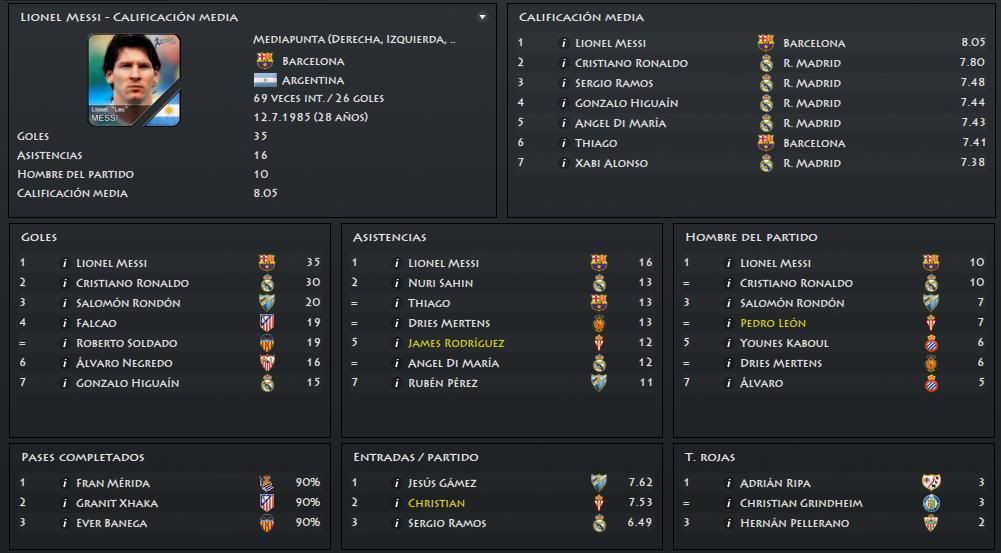Select Christian in Entradas / partido list
The height and width of the screenshot is (553, 1001).
click(x=436, y=503)
